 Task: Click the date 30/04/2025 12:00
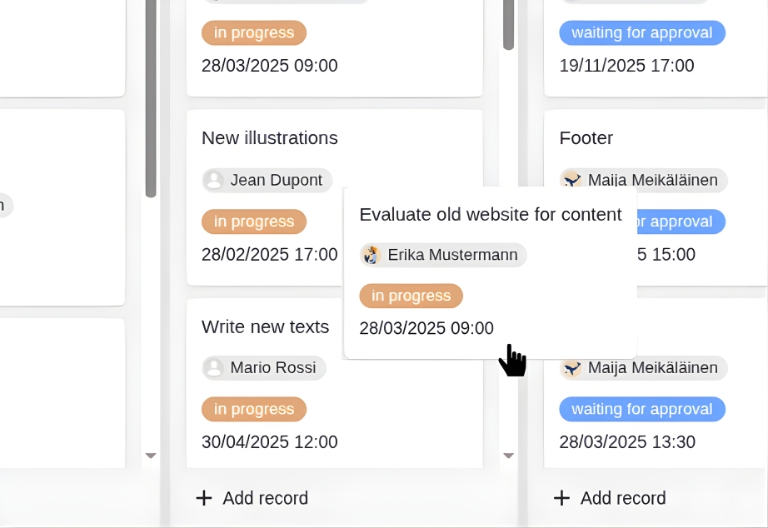[x=269, y=442]
